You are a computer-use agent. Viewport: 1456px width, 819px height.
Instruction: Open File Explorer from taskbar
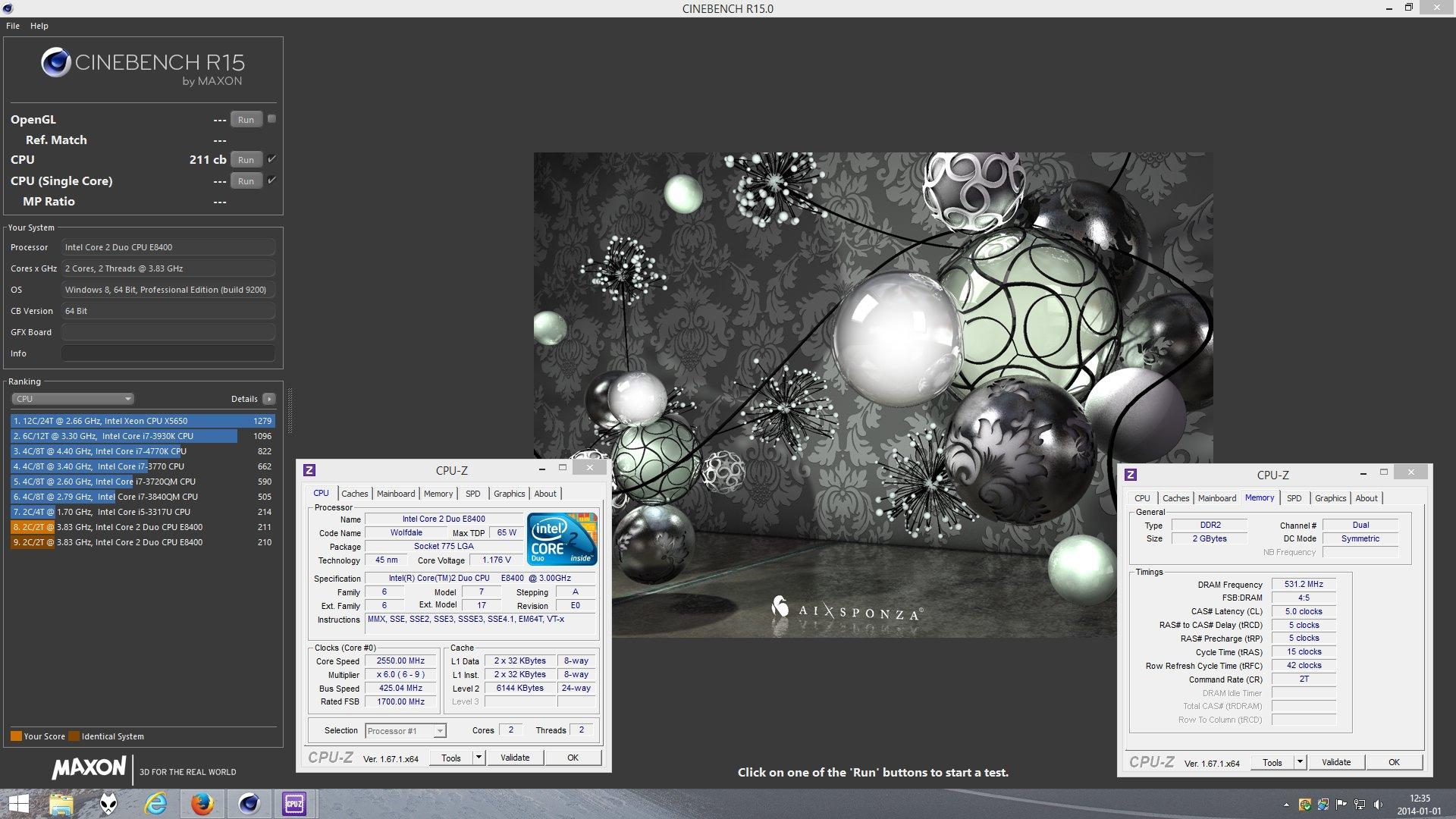61,804
